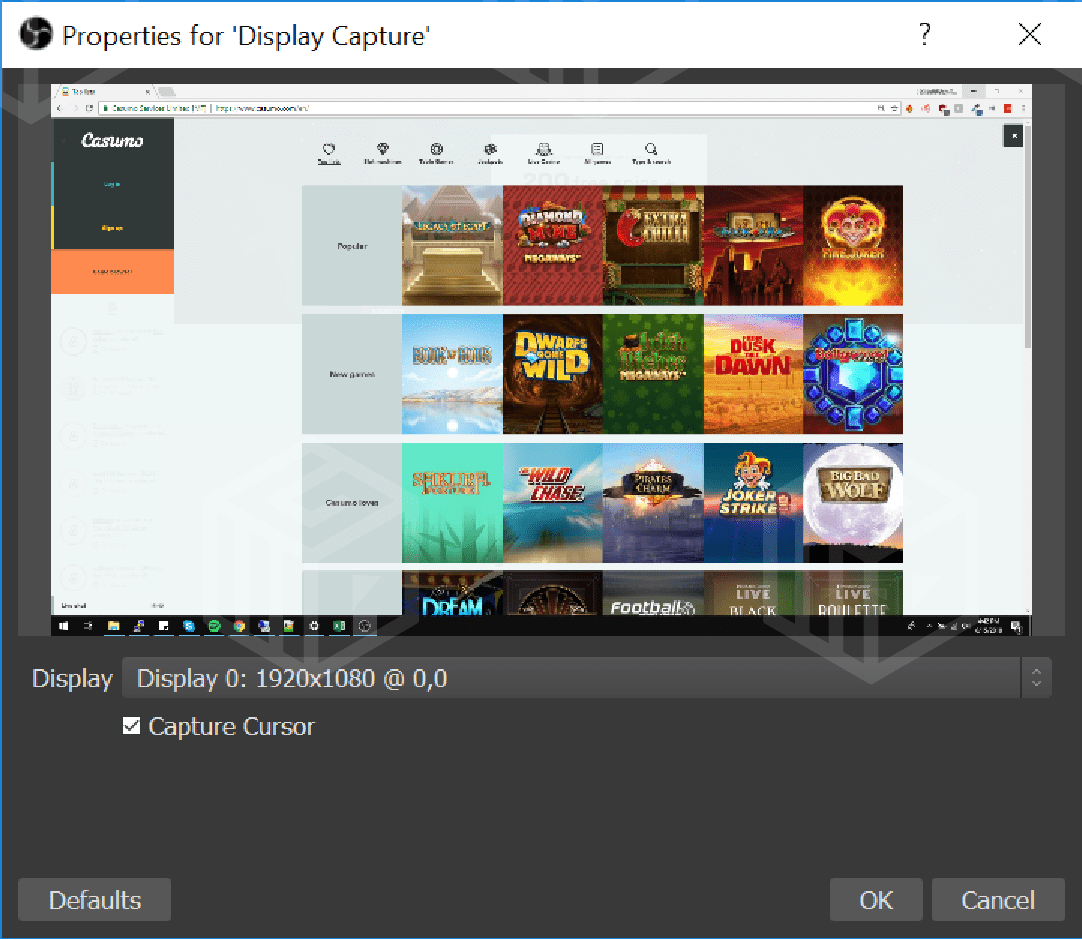1082x940 pixels.
Task: Click the orange sidebar button in preview
Action: (x=112, y=271)
